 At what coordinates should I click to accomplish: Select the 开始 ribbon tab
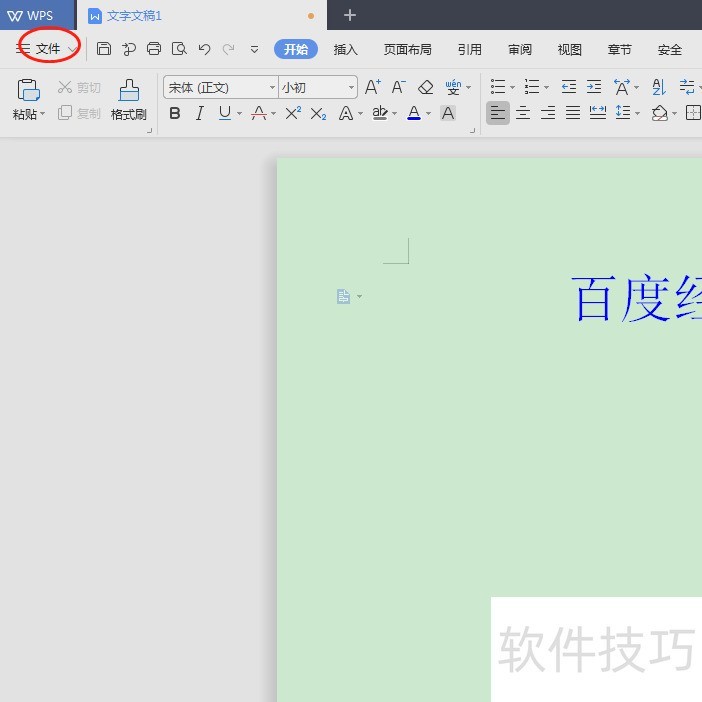[296, 49]
